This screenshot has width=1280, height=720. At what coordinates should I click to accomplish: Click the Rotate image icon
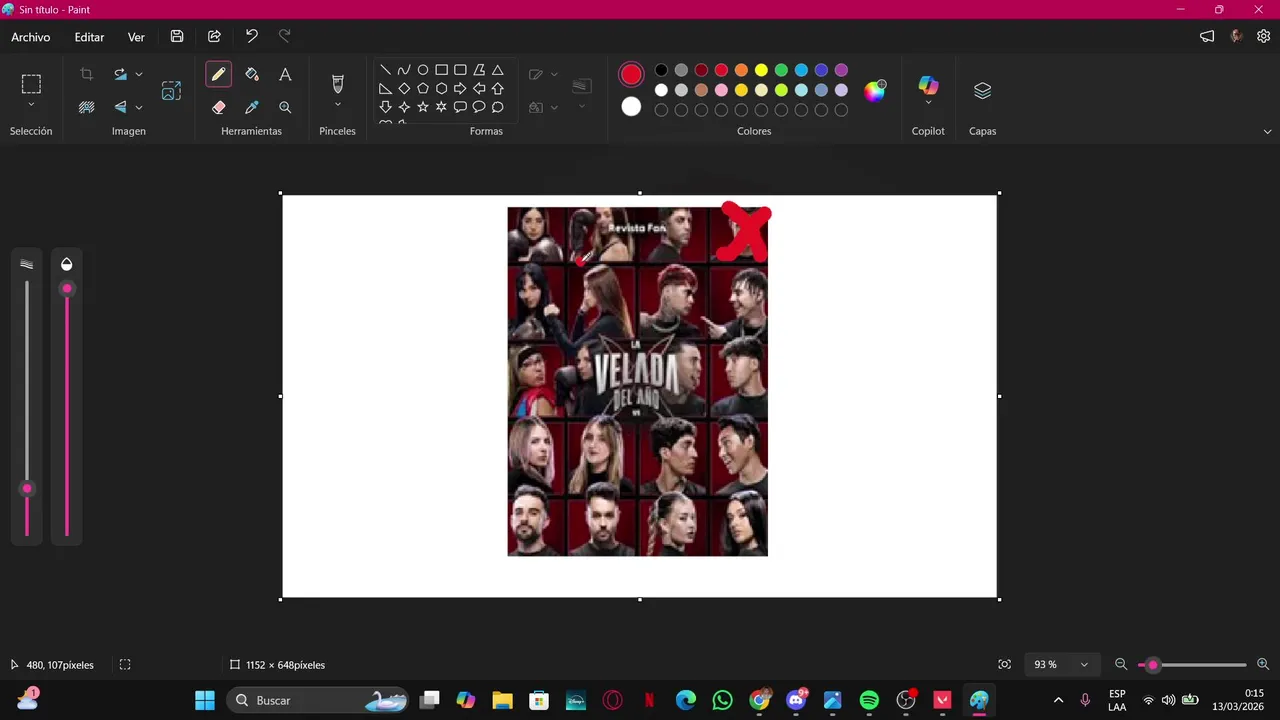[x=121, y=74]
